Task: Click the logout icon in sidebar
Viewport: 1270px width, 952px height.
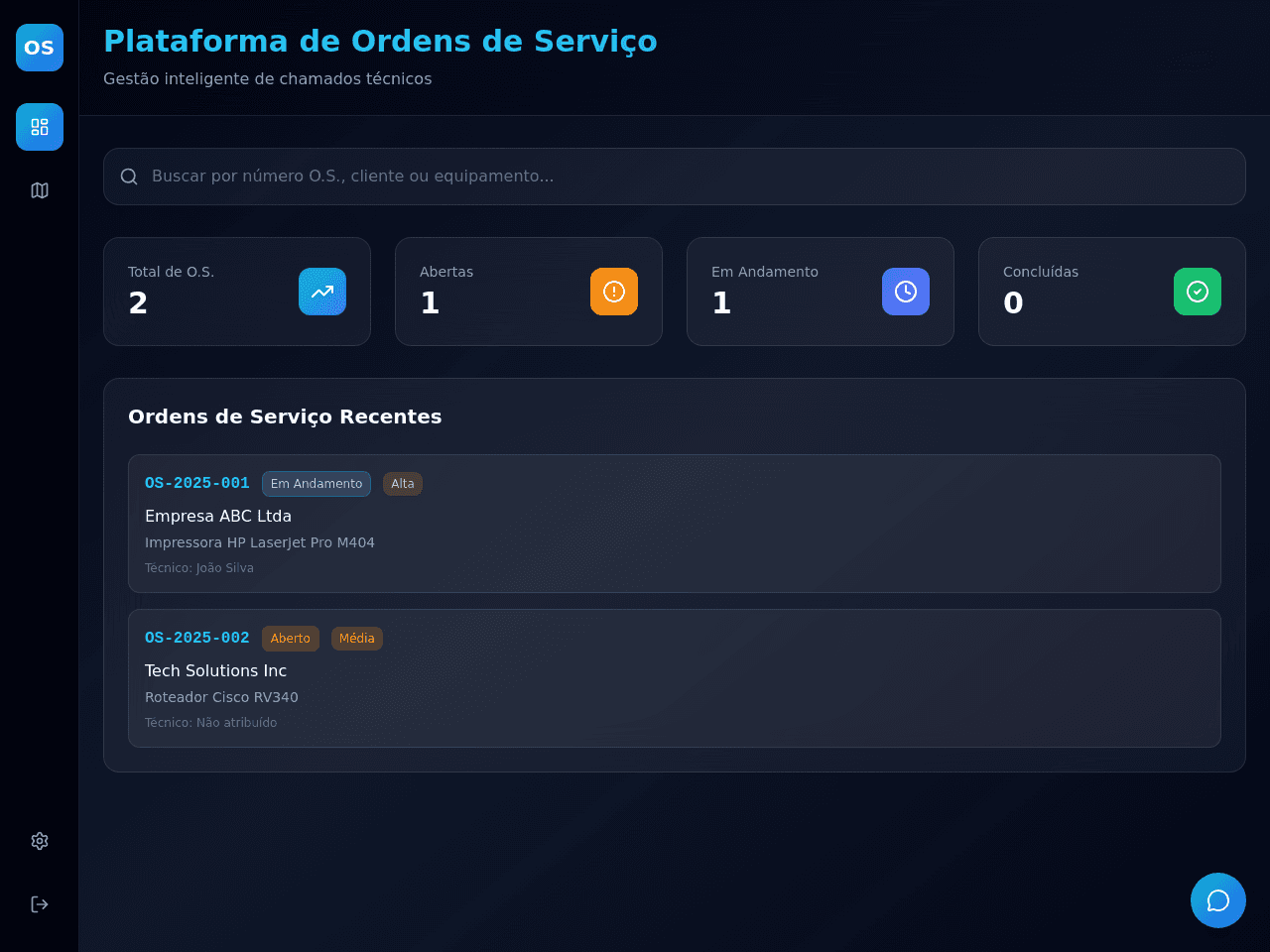Action: point(40,904)
